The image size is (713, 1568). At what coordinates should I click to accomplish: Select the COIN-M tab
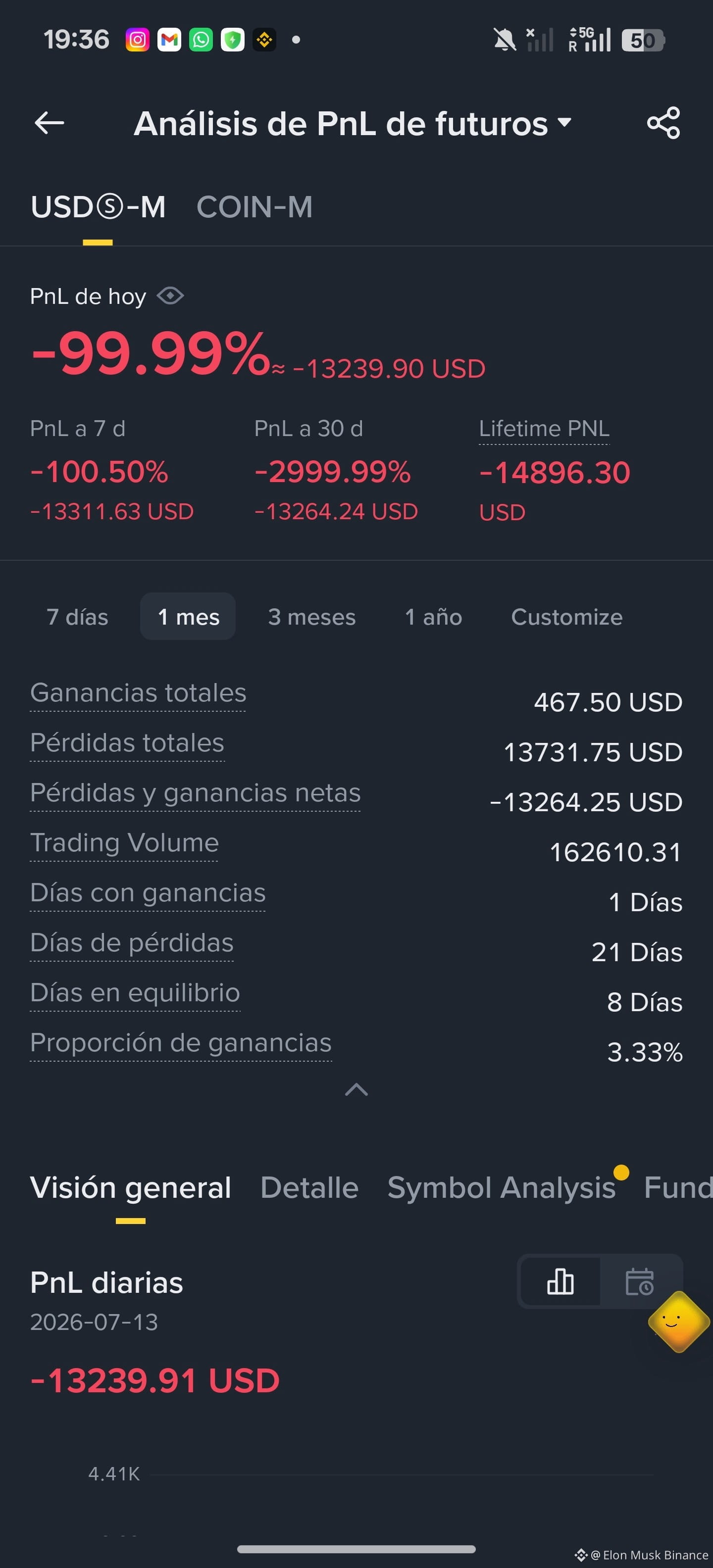[255, 207]
